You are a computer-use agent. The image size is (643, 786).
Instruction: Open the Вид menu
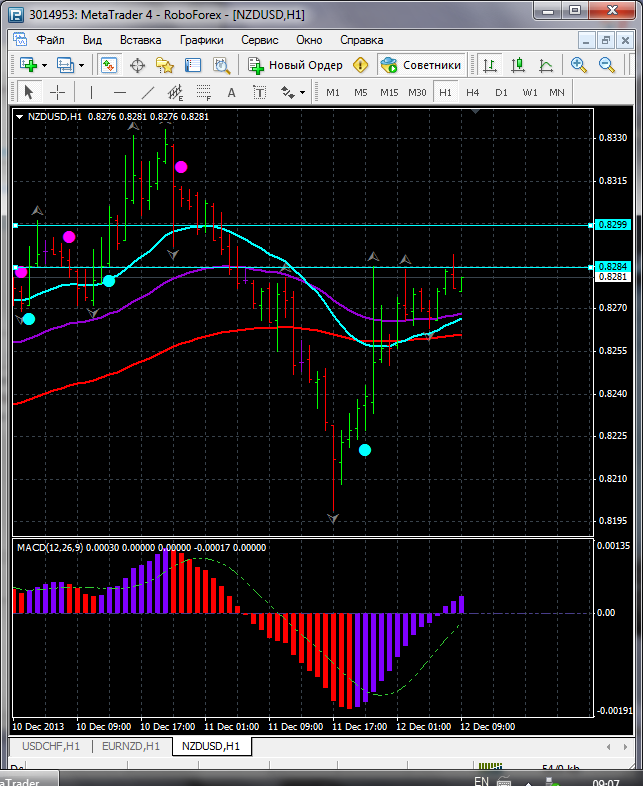pos(92,40)
